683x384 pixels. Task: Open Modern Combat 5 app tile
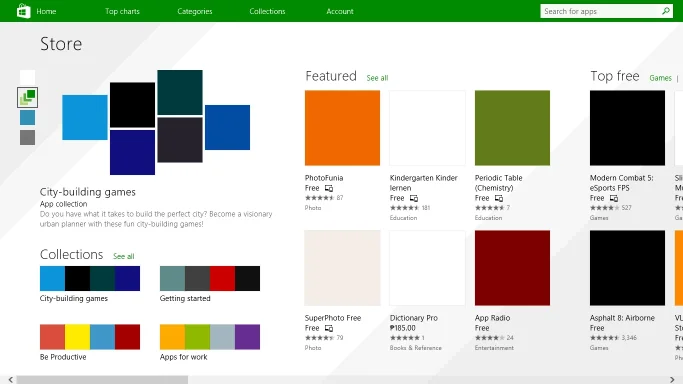[627, 128]
